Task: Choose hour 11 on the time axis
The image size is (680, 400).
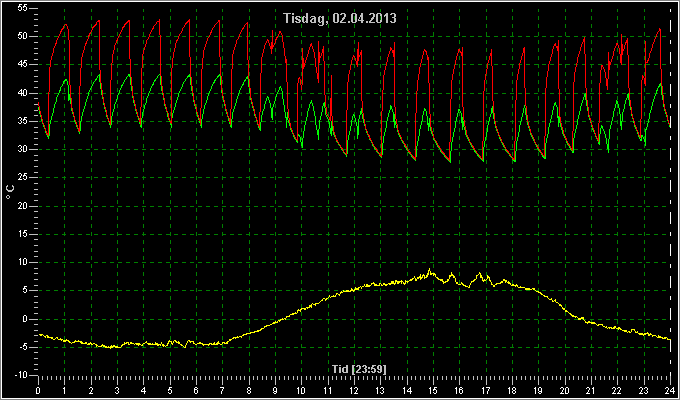Action: coord(328,390)
